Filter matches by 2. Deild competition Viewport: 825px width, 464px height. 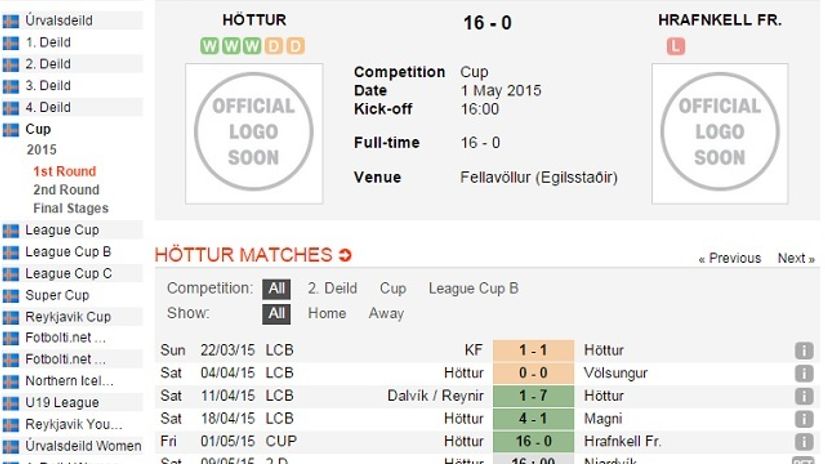click(x=332, y=288)
